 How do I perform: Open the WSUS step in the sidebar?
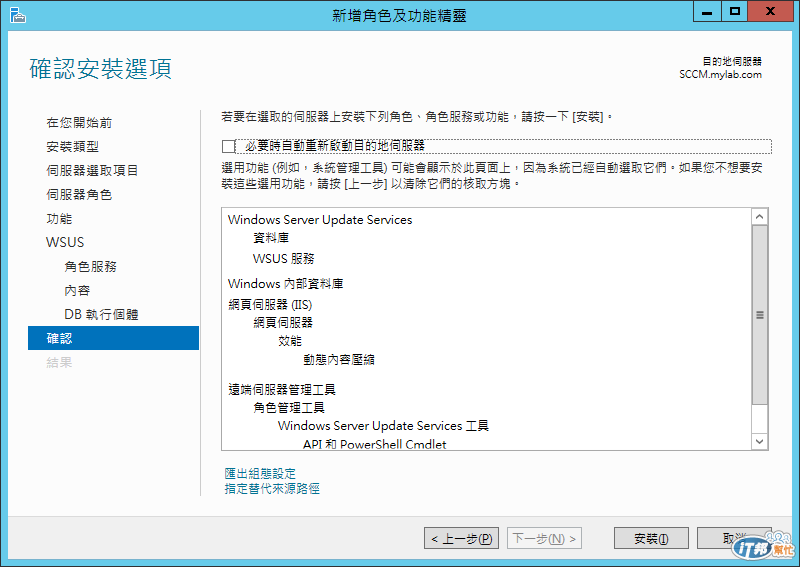(x=65, y=242)
